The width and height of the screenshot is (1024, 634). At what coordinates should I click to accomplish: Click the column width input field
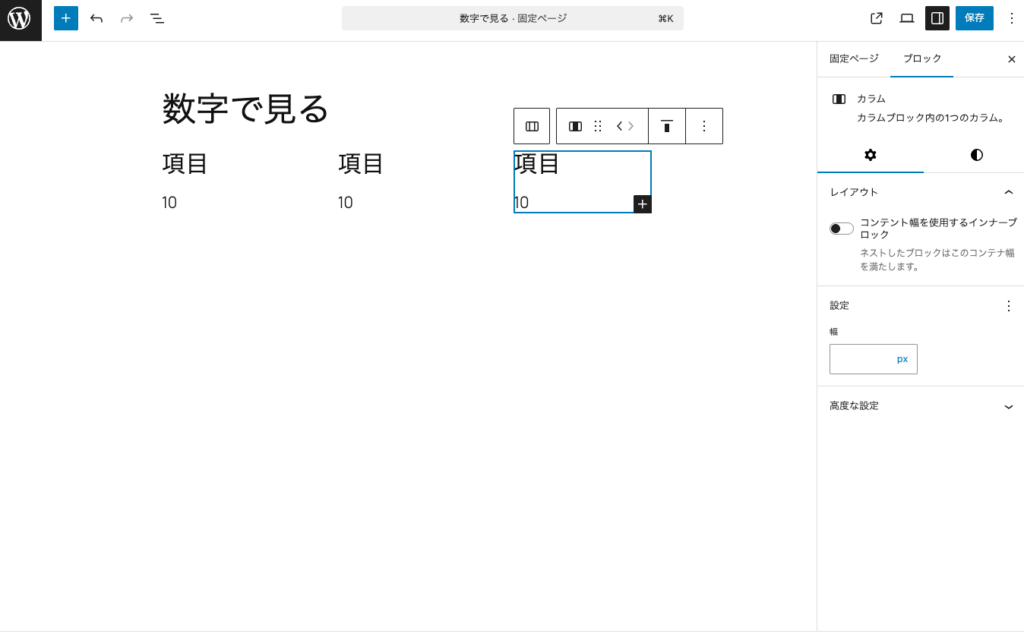[860, 359]
